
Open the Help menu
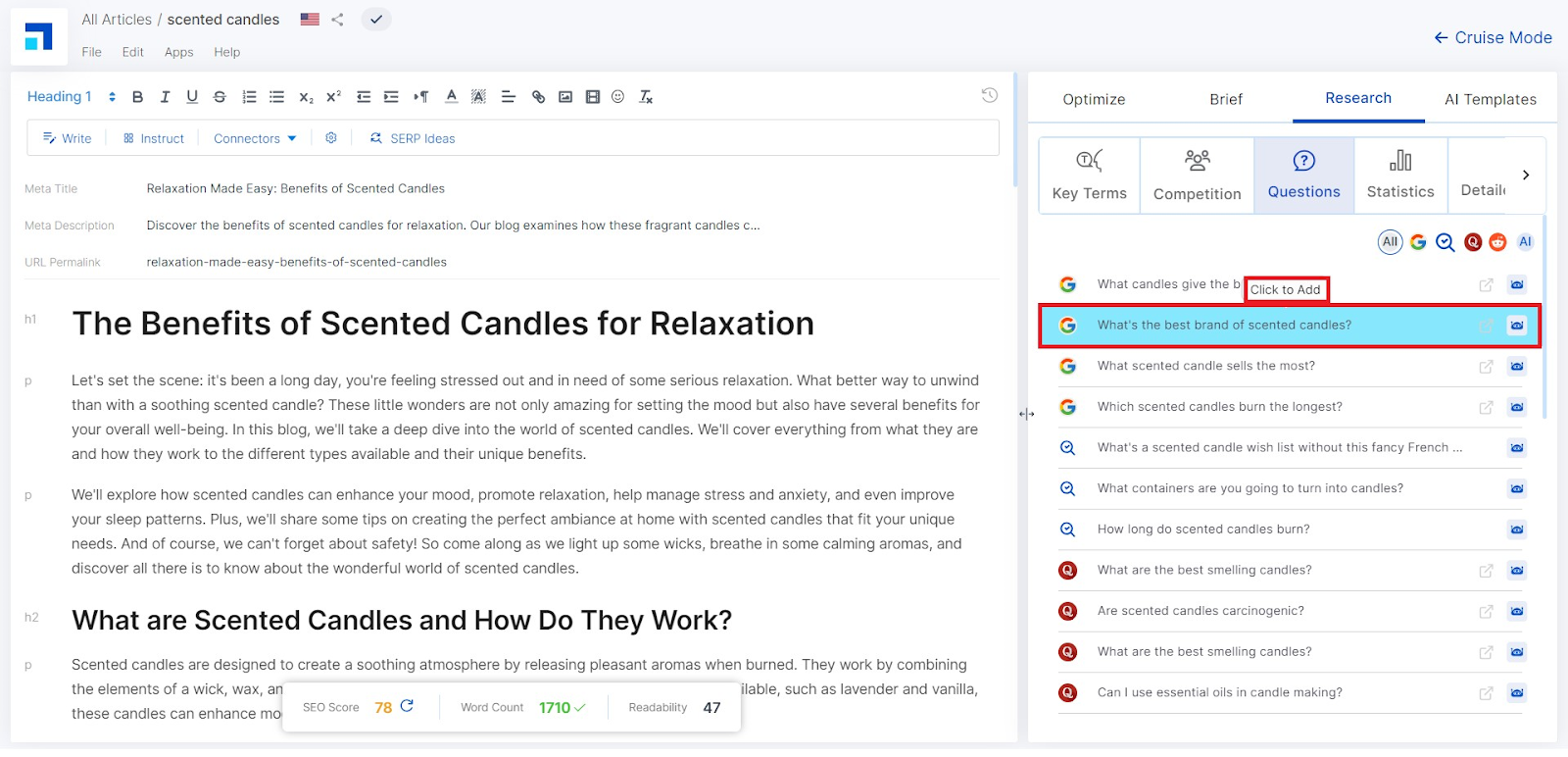coord(227,52)
